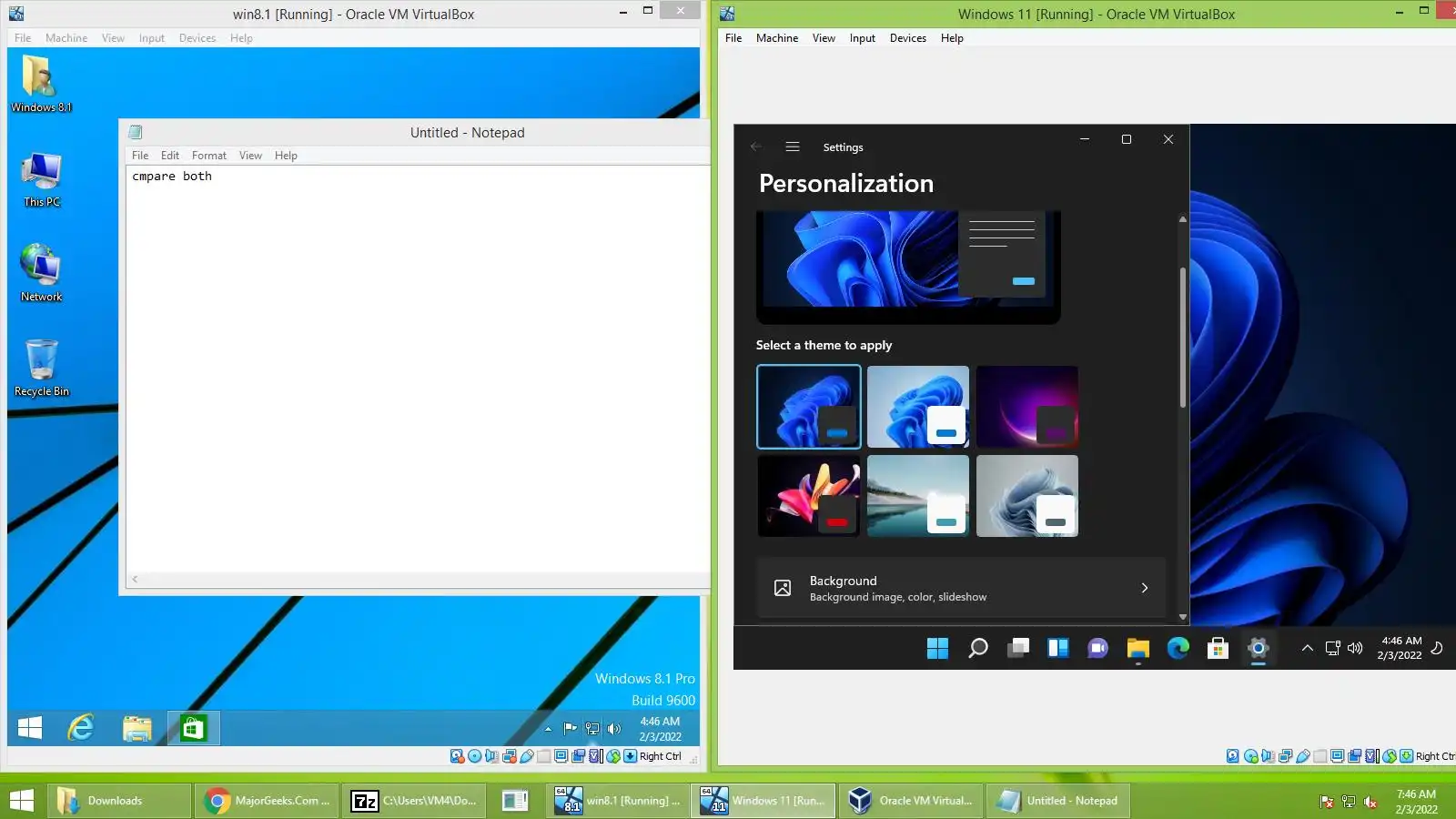Open the Settings hamburger navigation menu

point(793,147)
